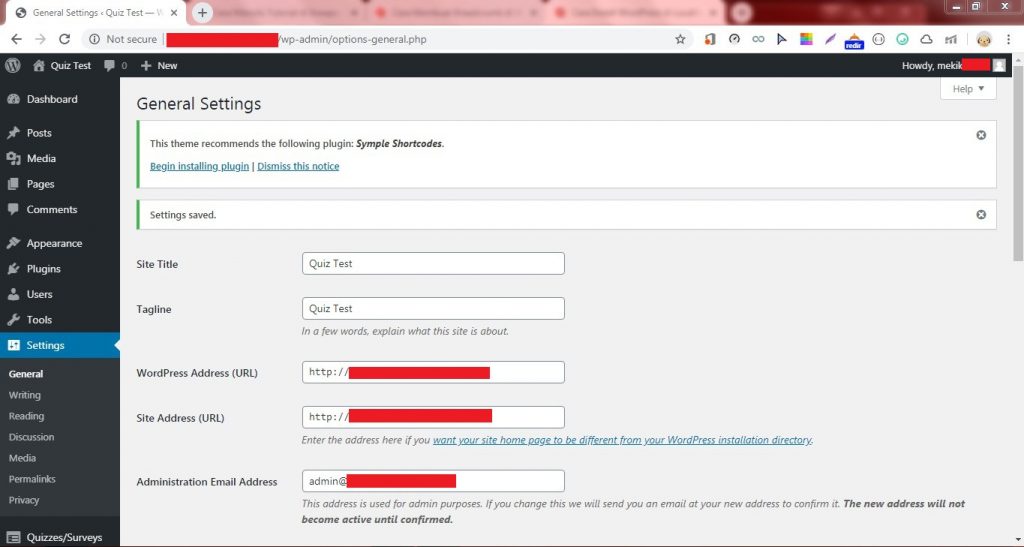Click the Posts pin icon

point(13,133)
